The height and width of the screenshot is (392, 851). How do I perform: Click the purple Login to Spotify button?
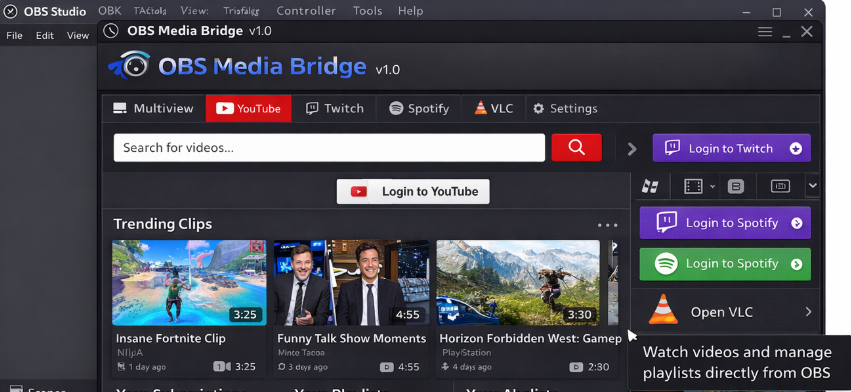(725, 223)
